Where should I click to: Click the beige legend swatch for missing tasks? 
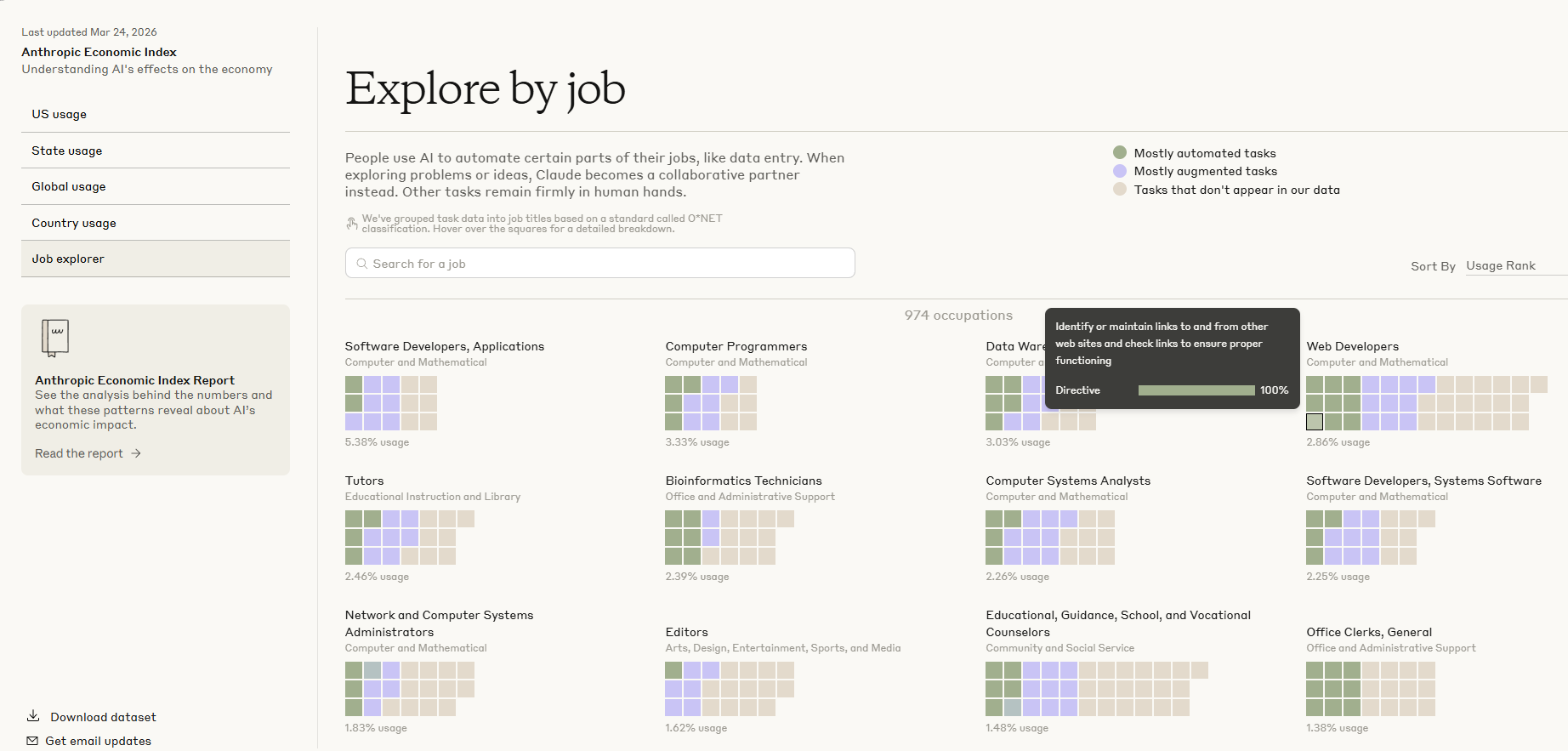pyautogui.click(x=1120, y=190)
